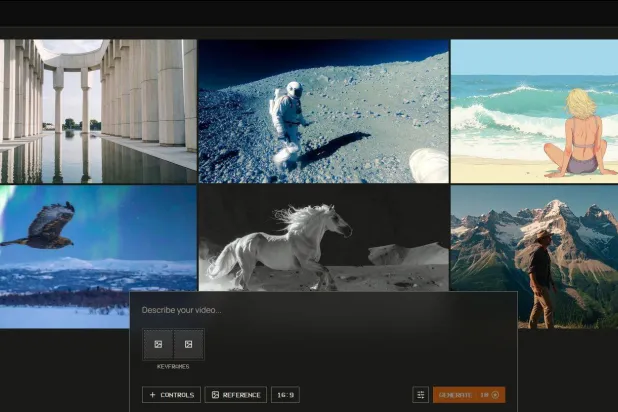Click the plus icon on Controls
This screenshot has height=412, width=618.
pyautogui.click(x=152, y=395)
